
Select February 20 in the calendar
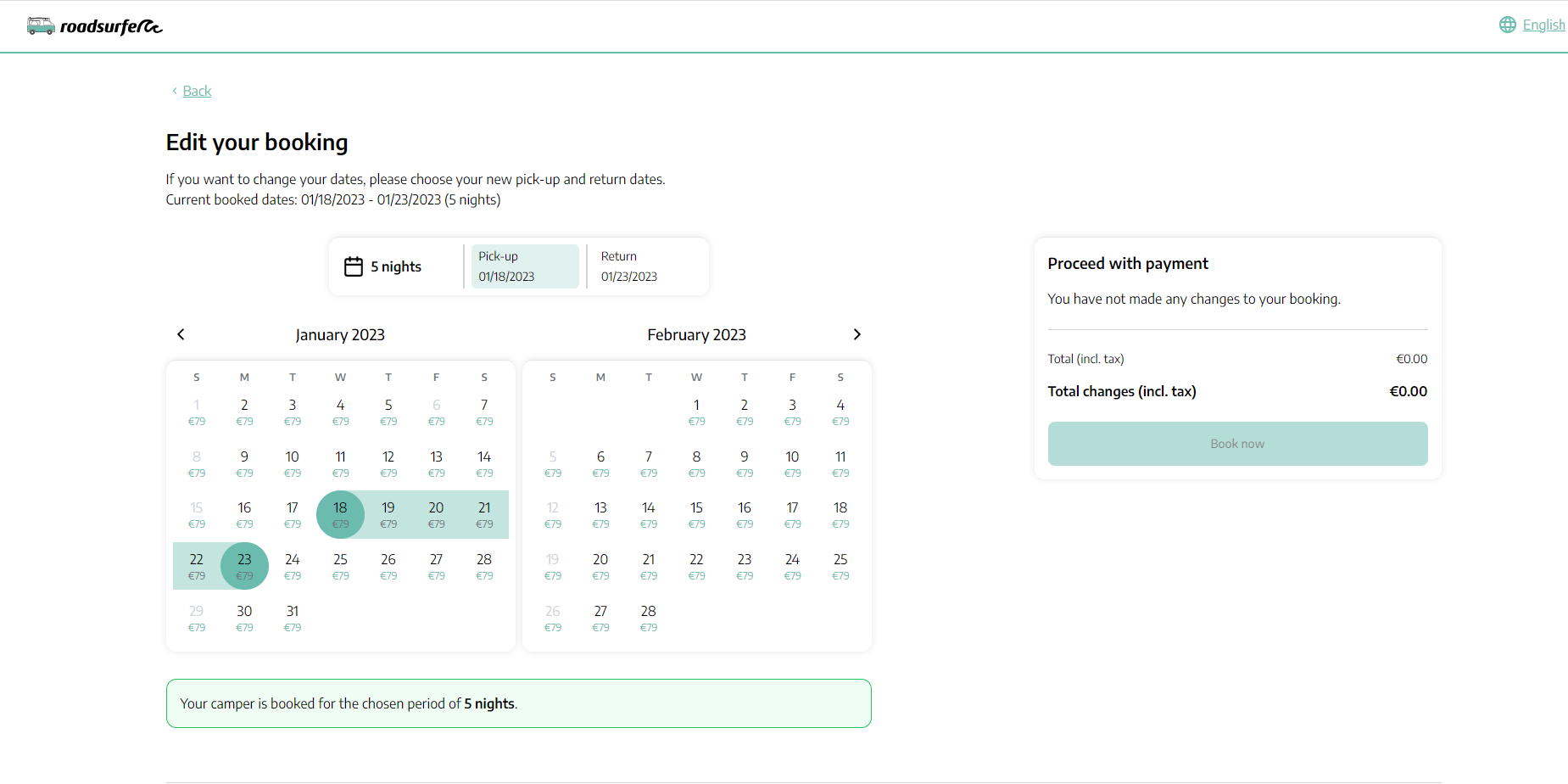coord(600,566)
